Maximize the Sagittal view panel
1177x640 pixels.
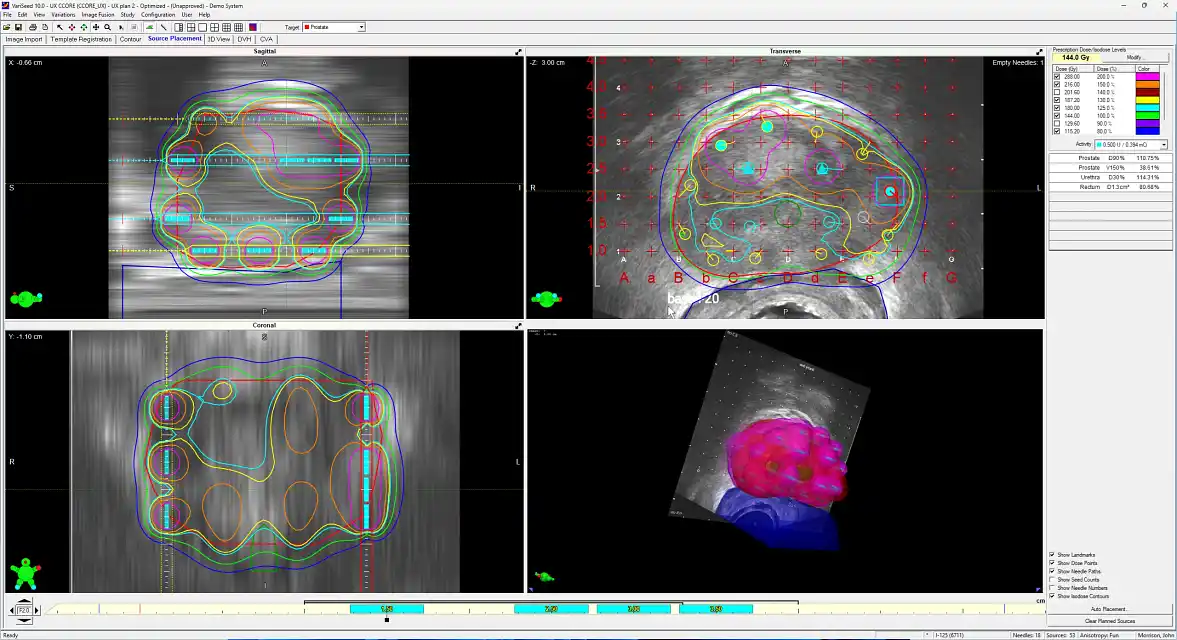(518, 51)
